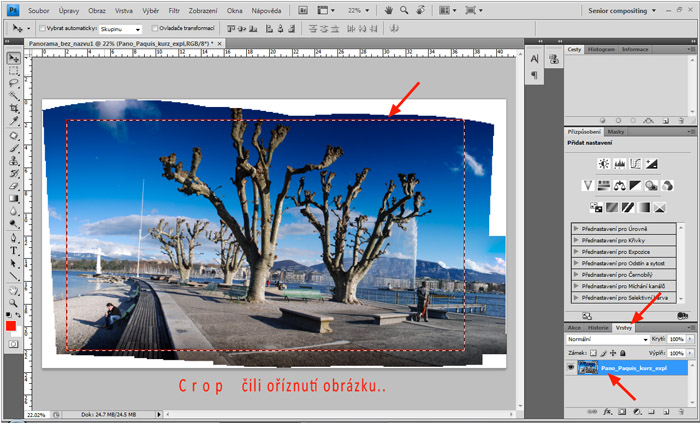Open the Filtr menu
Viewport: 700px width, 423px height.
click(x=174, y=9)
